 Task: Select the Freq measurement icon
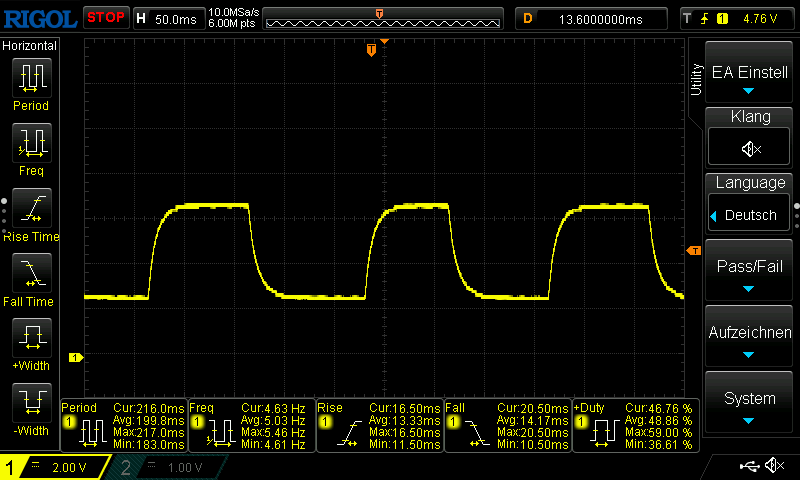tap(30, 143)
